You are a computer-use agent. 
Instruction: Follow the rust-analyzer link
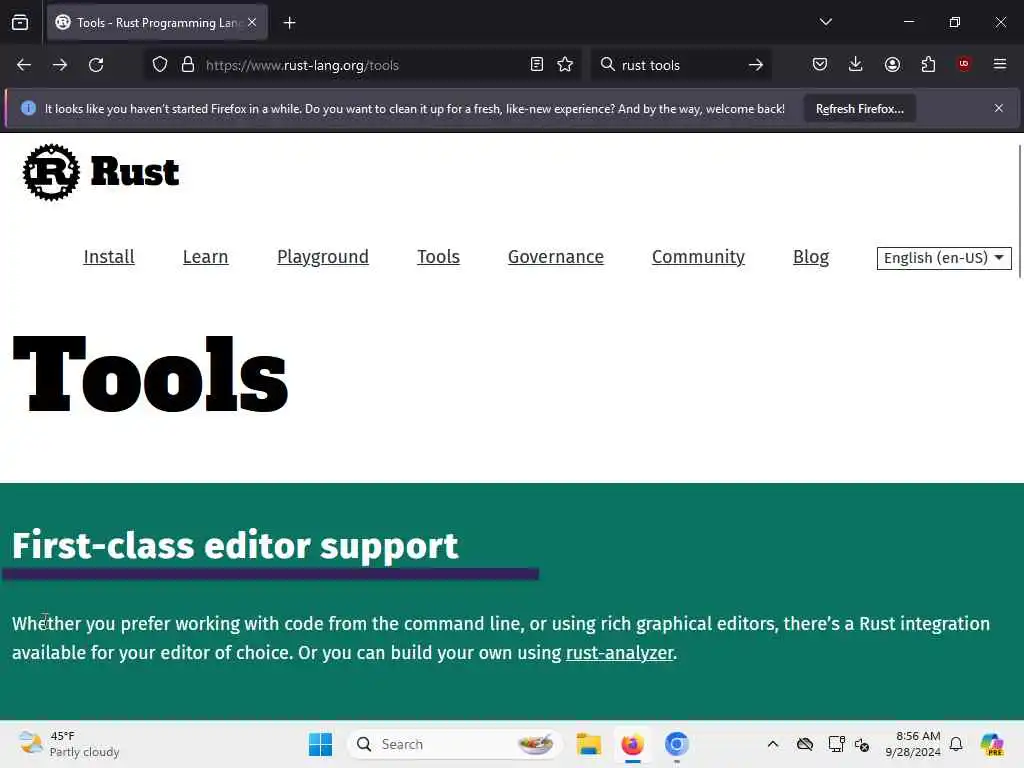[619, 653]
